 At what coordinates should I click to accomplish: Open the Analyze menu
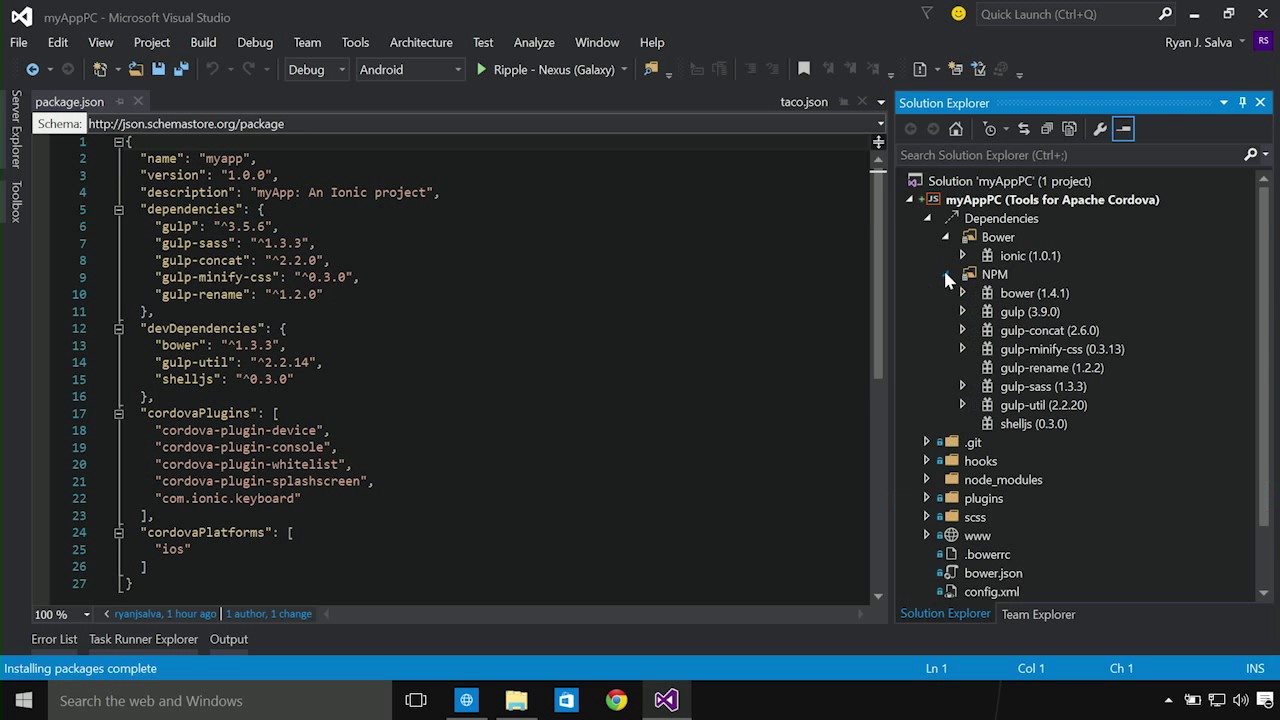pyautogui.click(x=534, y=42)
